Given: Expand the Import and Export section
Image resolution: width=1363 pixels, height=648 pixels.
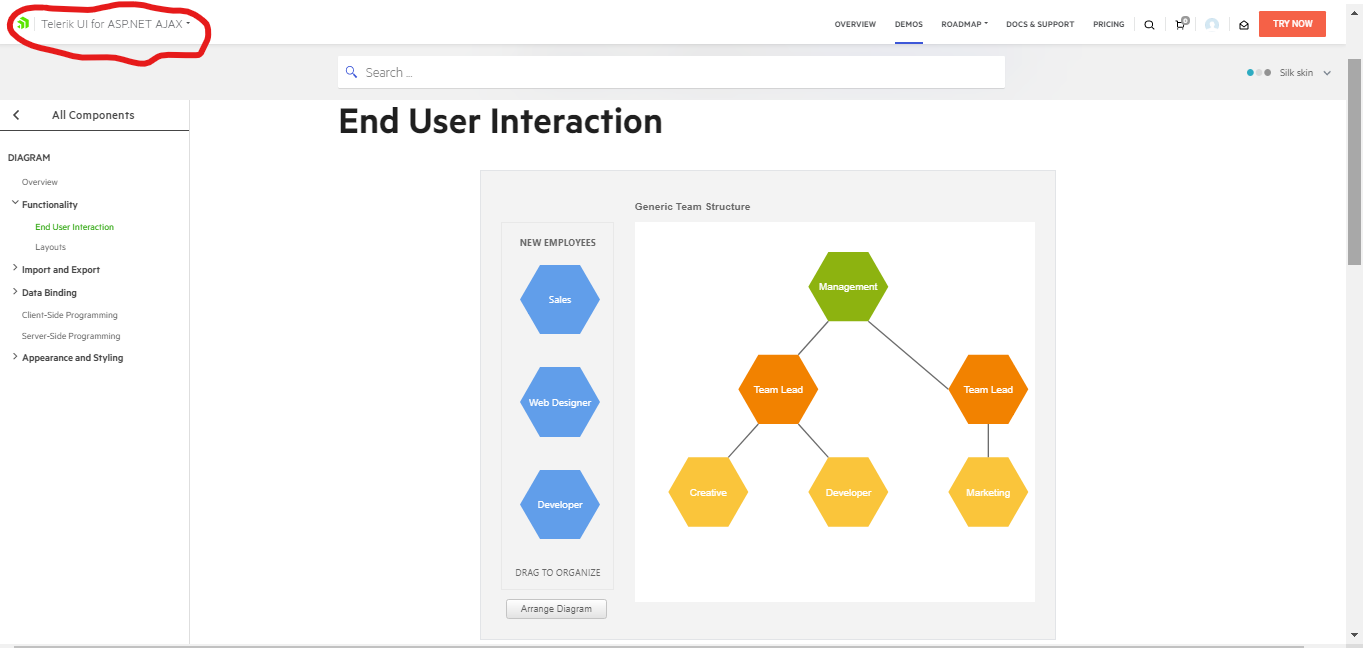Looking at the screenshot, I should [x=15, y=269].
